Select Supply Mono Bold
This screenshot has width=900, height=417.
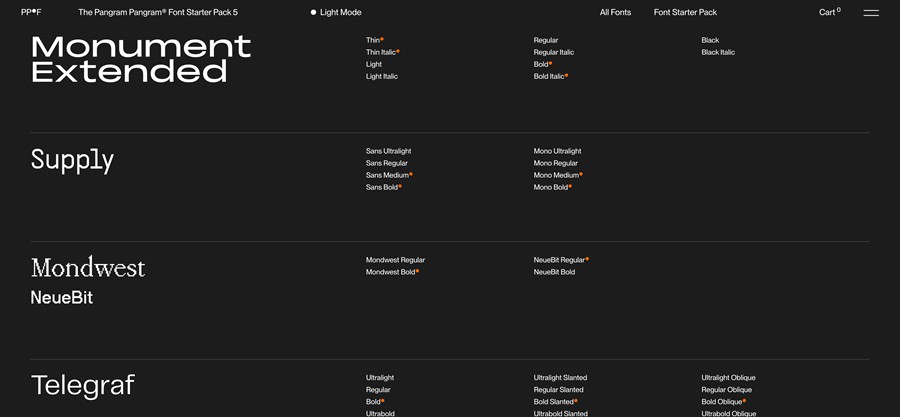click(x=553, y=188)
